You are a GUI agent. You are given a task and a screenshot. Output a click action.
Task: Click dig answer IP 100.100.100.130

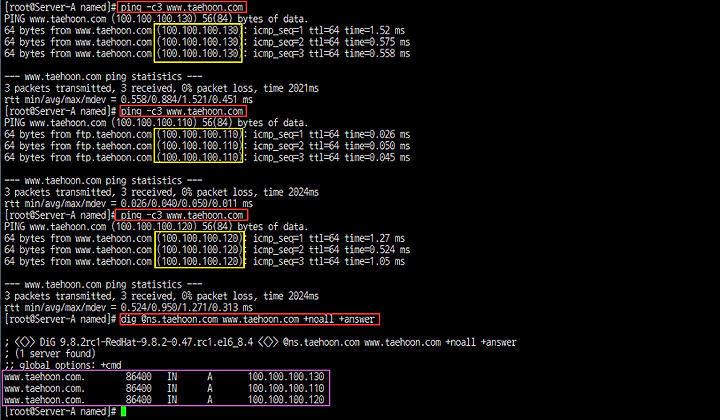click(x=286, y=376)
